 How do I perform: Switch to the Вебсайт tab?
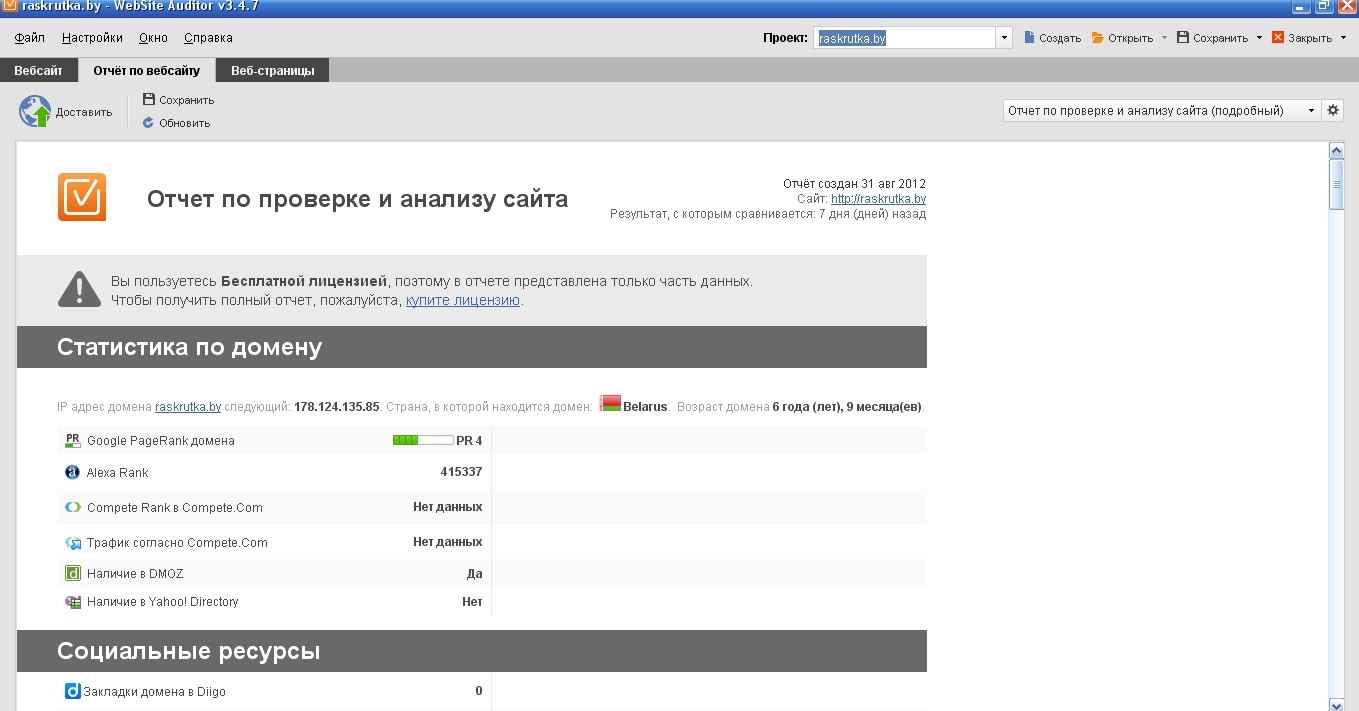coord(38,71)
